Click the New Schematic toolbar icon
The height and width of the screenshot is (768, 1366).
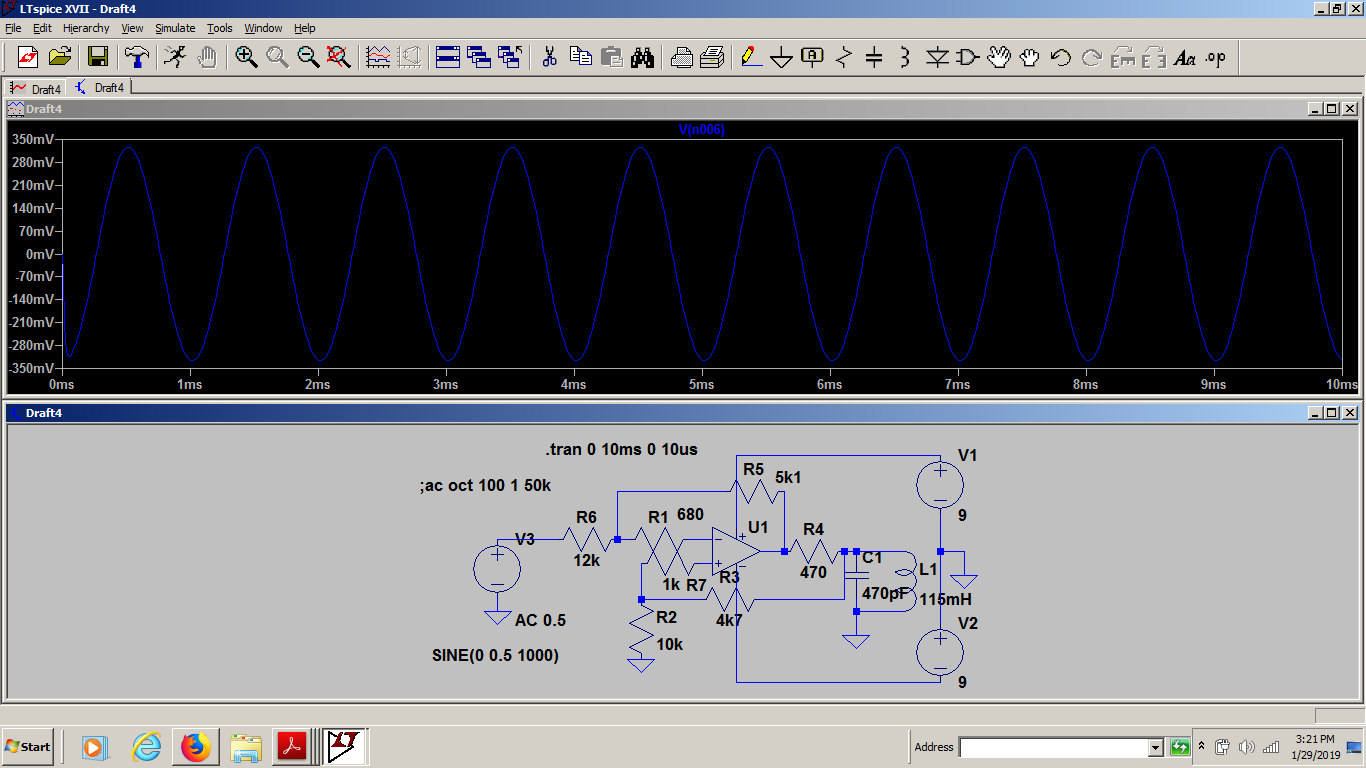[28, 57]
